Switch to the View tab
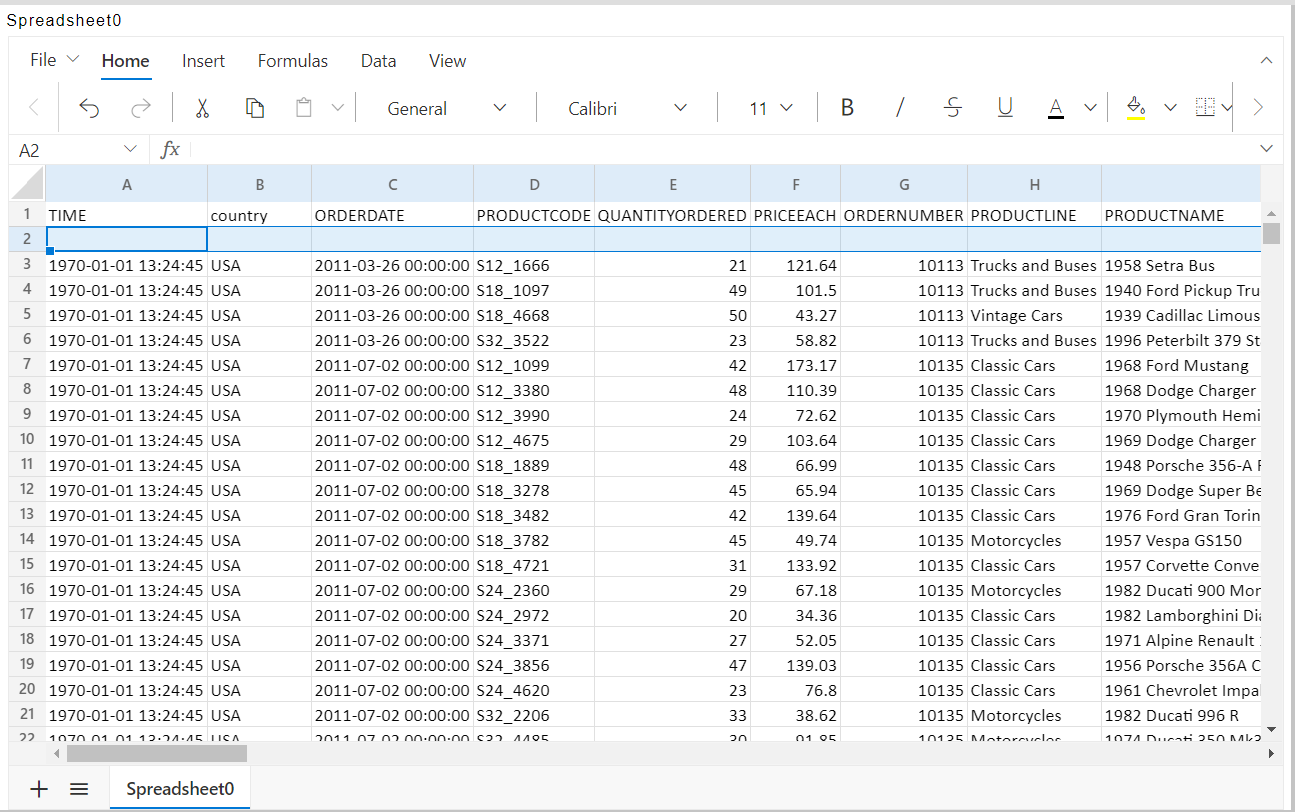 tap(448, 61)
